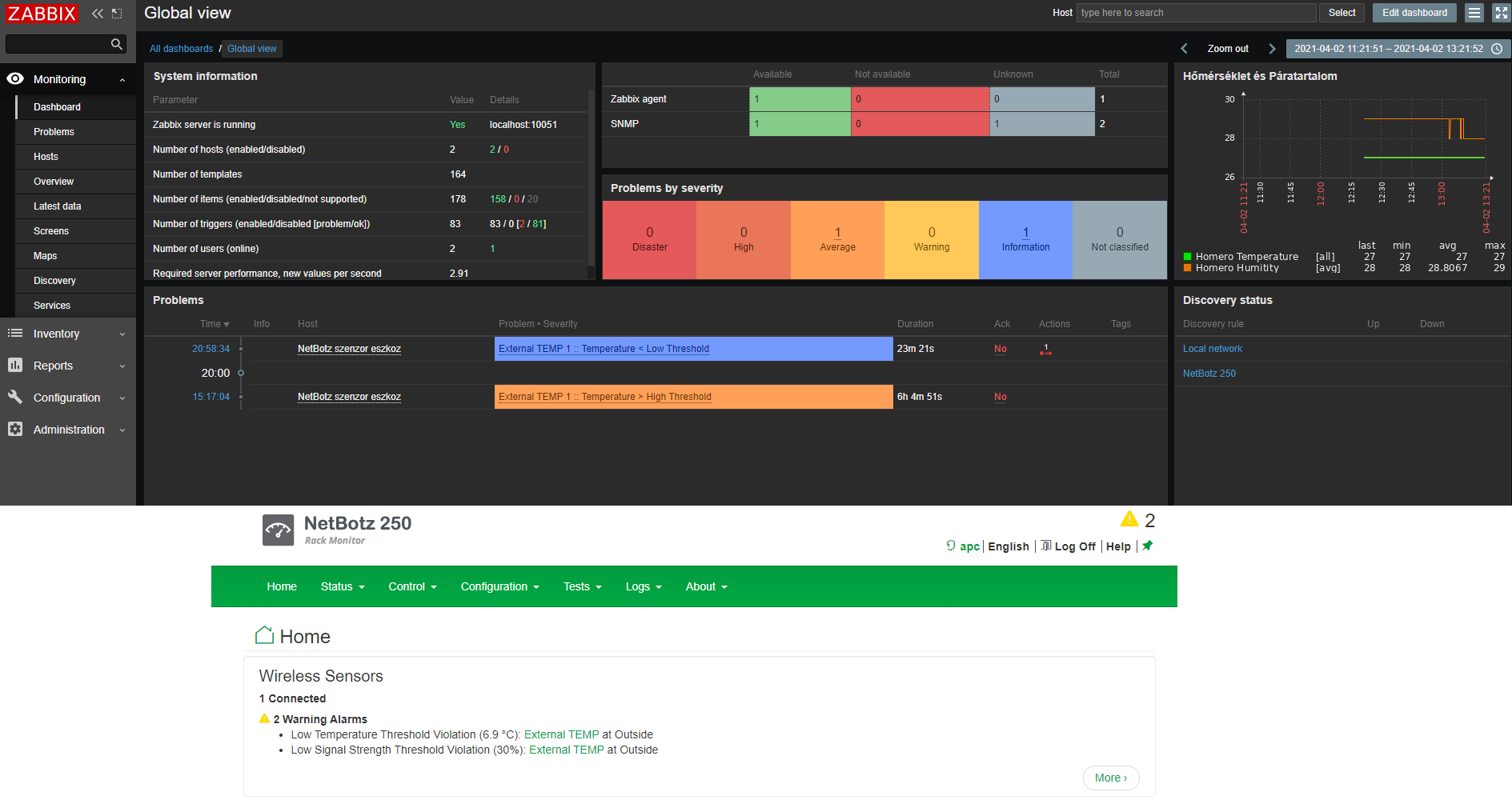Click No acknowledgement for 20:58:34 problem
The width and height of the screenshot is (1512, 800).
(1001, 349)
